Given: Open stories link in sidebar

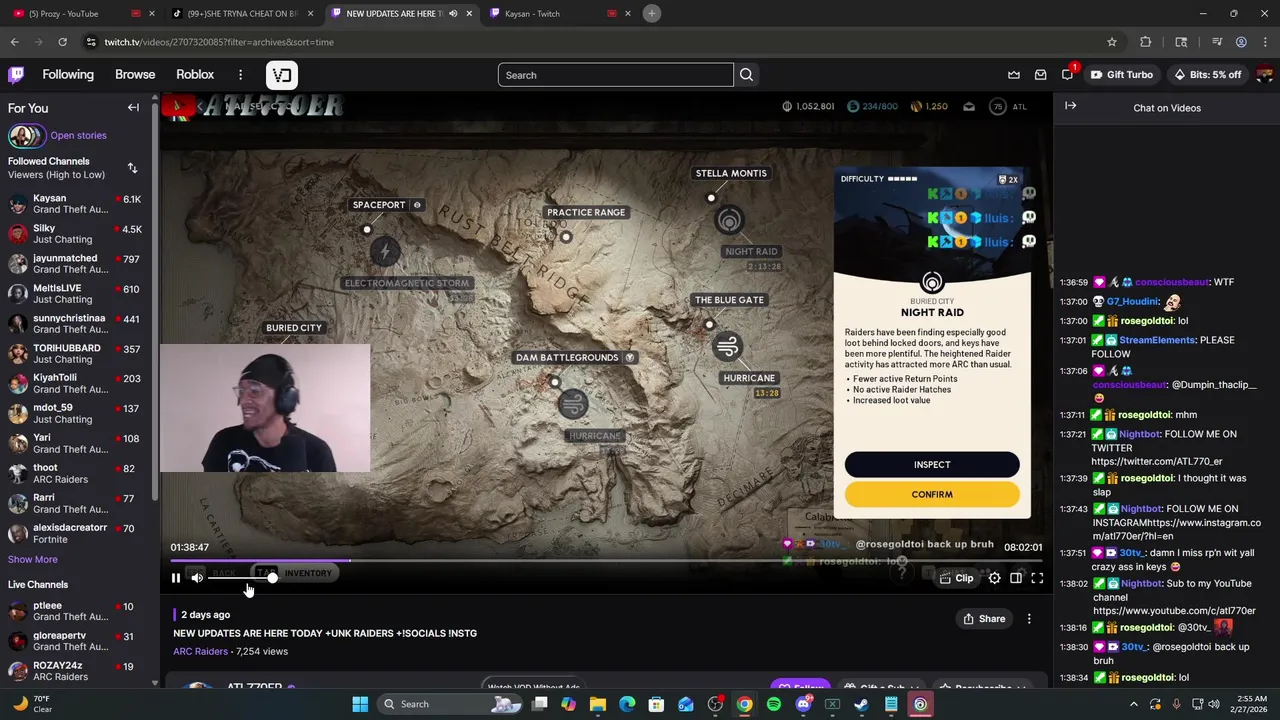Looking at the screenshot, I should [78, 136].
